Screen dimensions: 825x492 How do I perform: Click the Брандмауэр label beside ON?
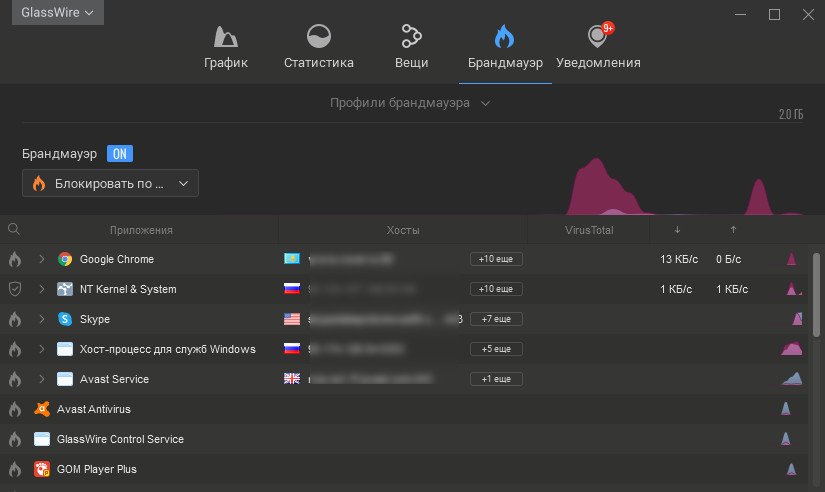click(59, 154)
